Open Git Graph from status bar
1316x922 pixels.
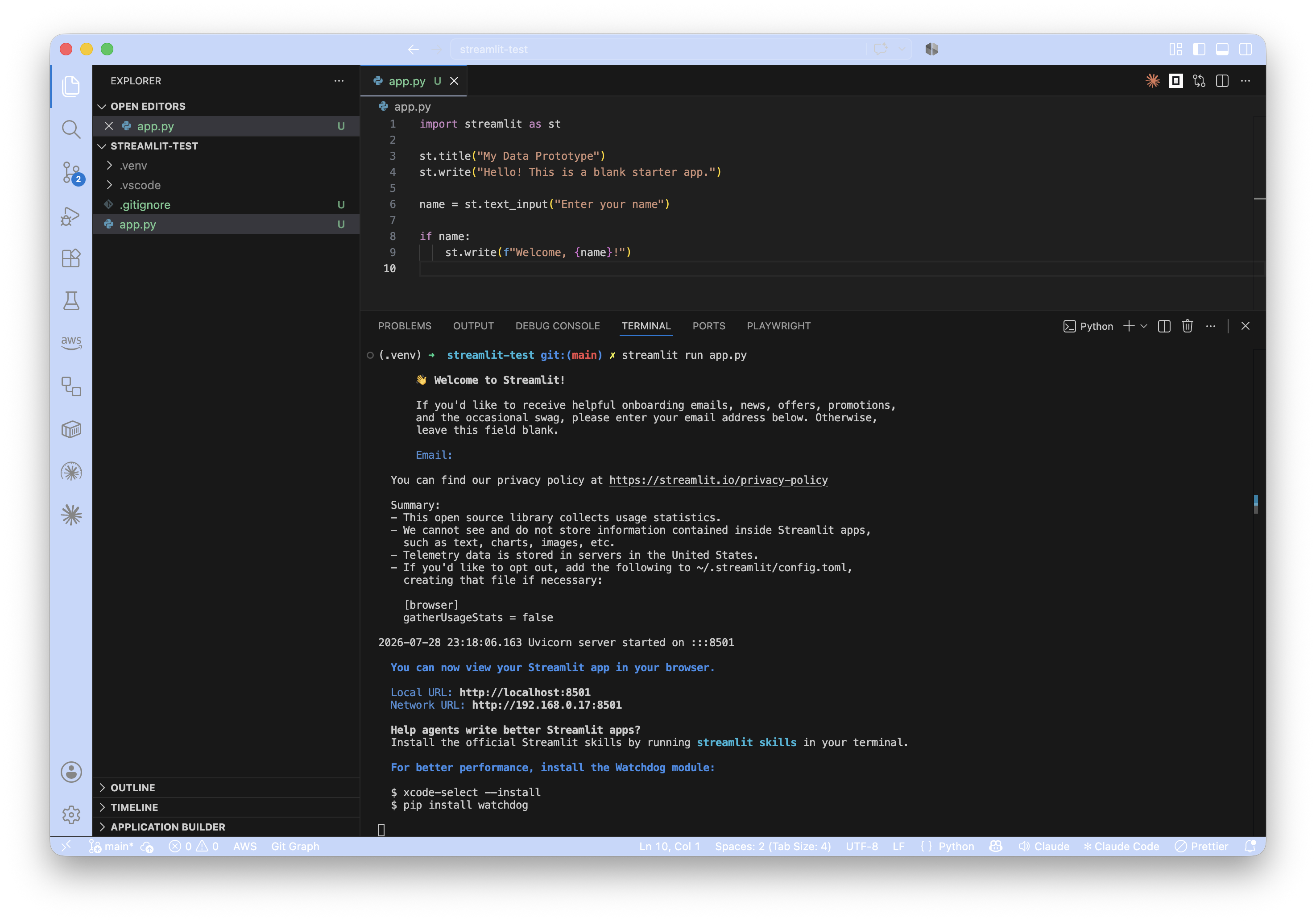point(295,847)
